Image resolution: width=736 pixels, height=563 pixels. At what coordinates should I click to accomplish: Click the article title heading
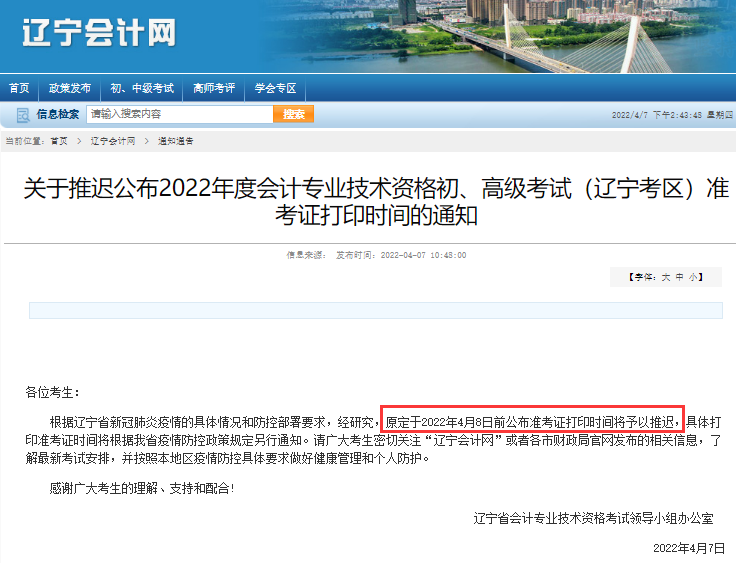coord(376,201)
